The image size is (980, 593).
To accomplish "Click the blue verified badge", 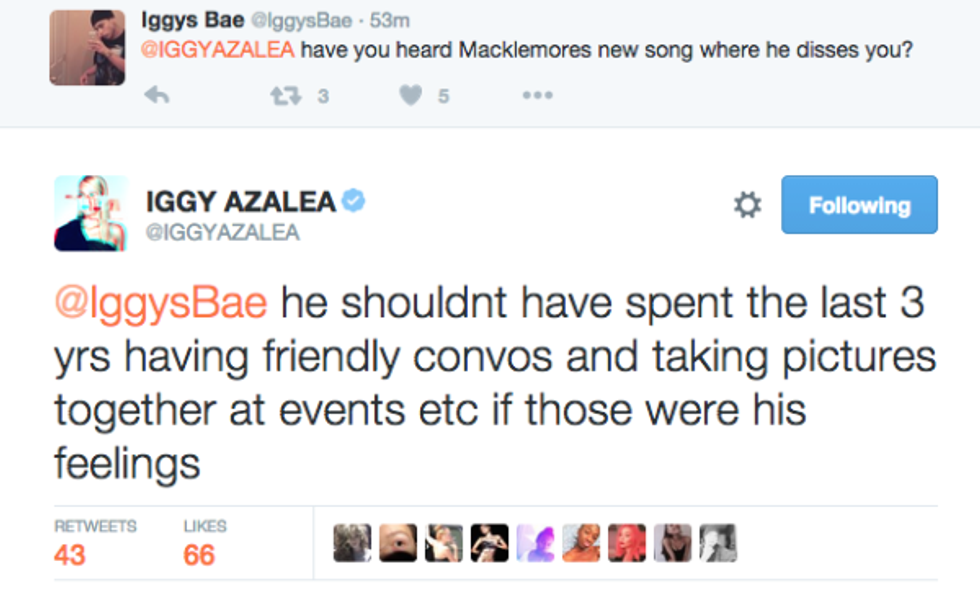I will 353,201.
